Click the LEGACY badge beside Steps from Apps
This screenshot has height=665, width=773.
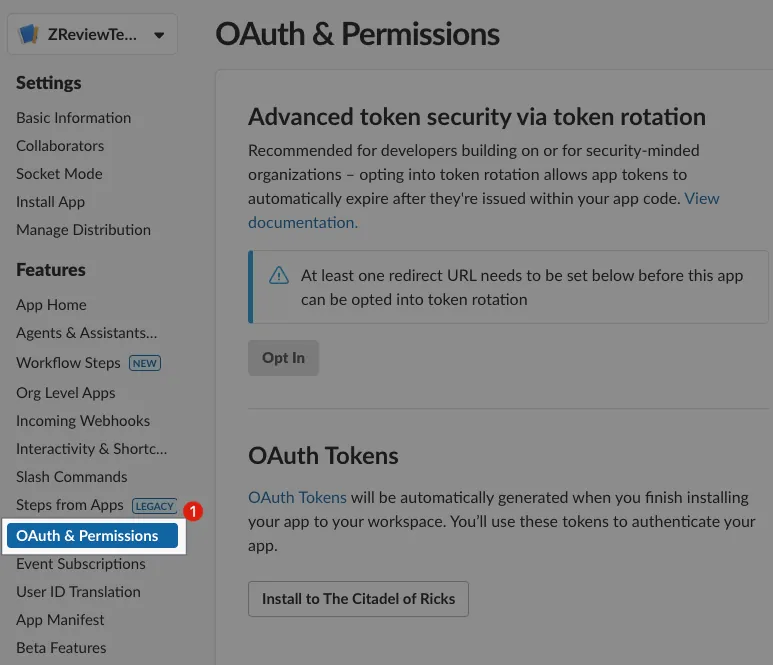(x=155, y=506)
